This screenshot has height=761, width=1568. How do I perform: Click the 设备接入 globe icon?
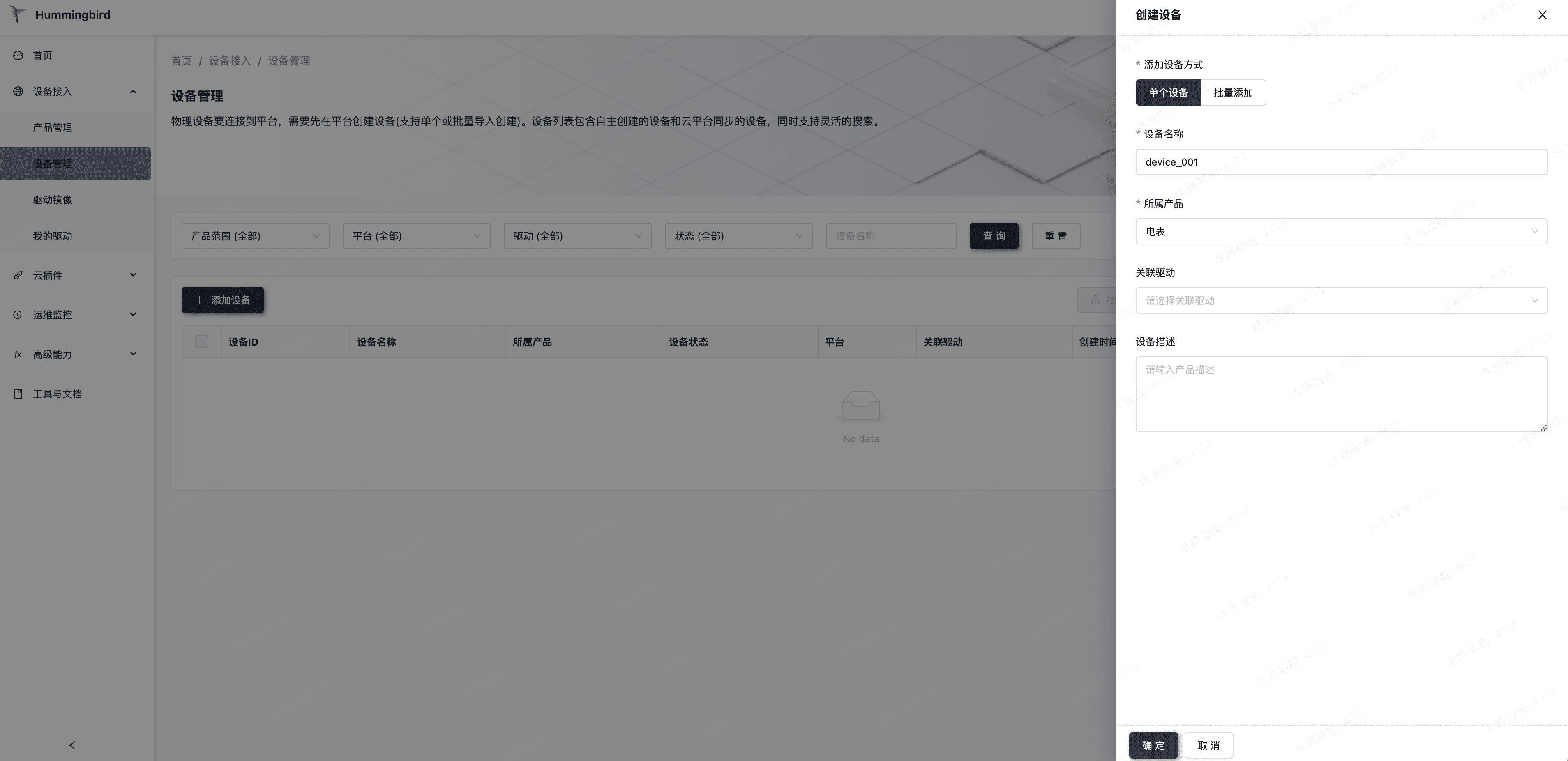(x=18, y=91)
